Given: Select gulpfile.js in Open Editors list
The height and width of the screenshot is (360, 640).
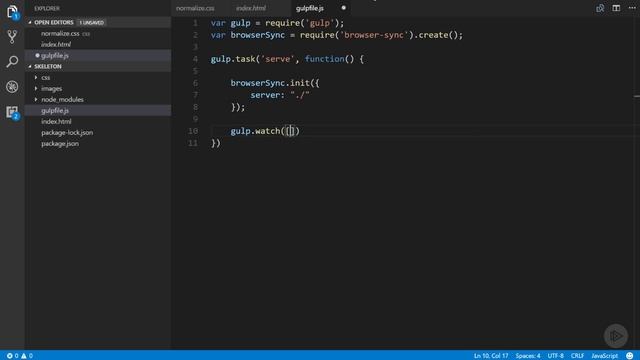Looking at the screenshot, I should pyautogui.click(x=98, y=56).
